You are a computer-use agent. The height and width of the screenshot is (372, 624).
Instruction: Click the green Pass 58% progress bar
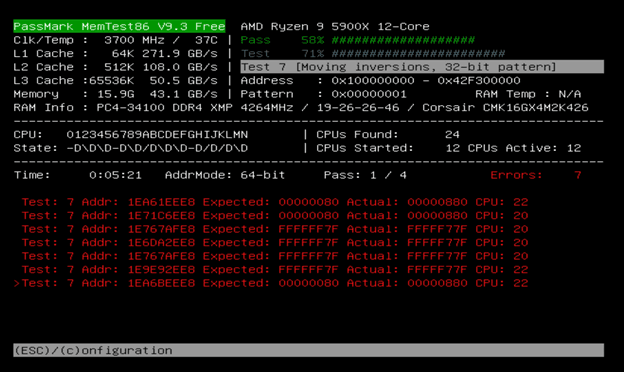pyautogui.click(x=357, y=40)
